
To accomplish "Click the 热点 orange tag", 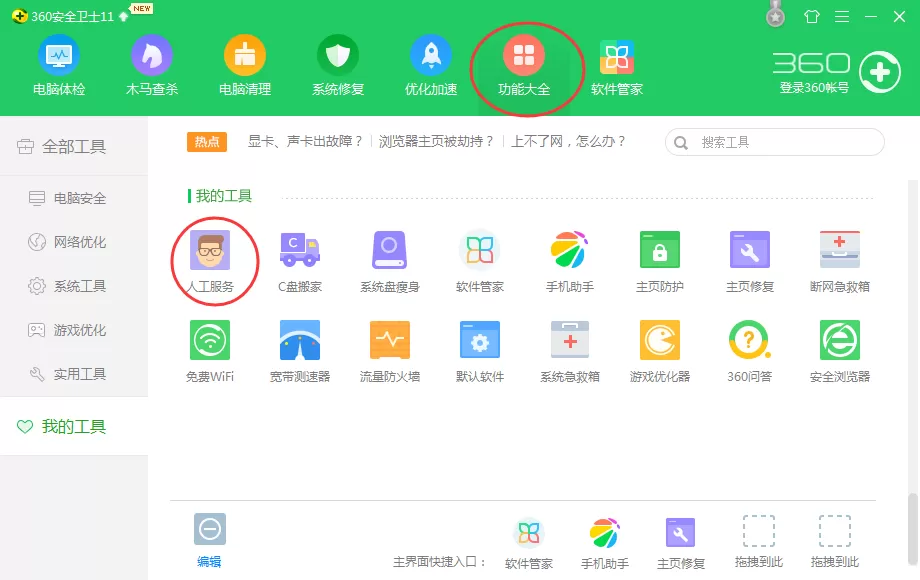I will [x=207, y=141].
